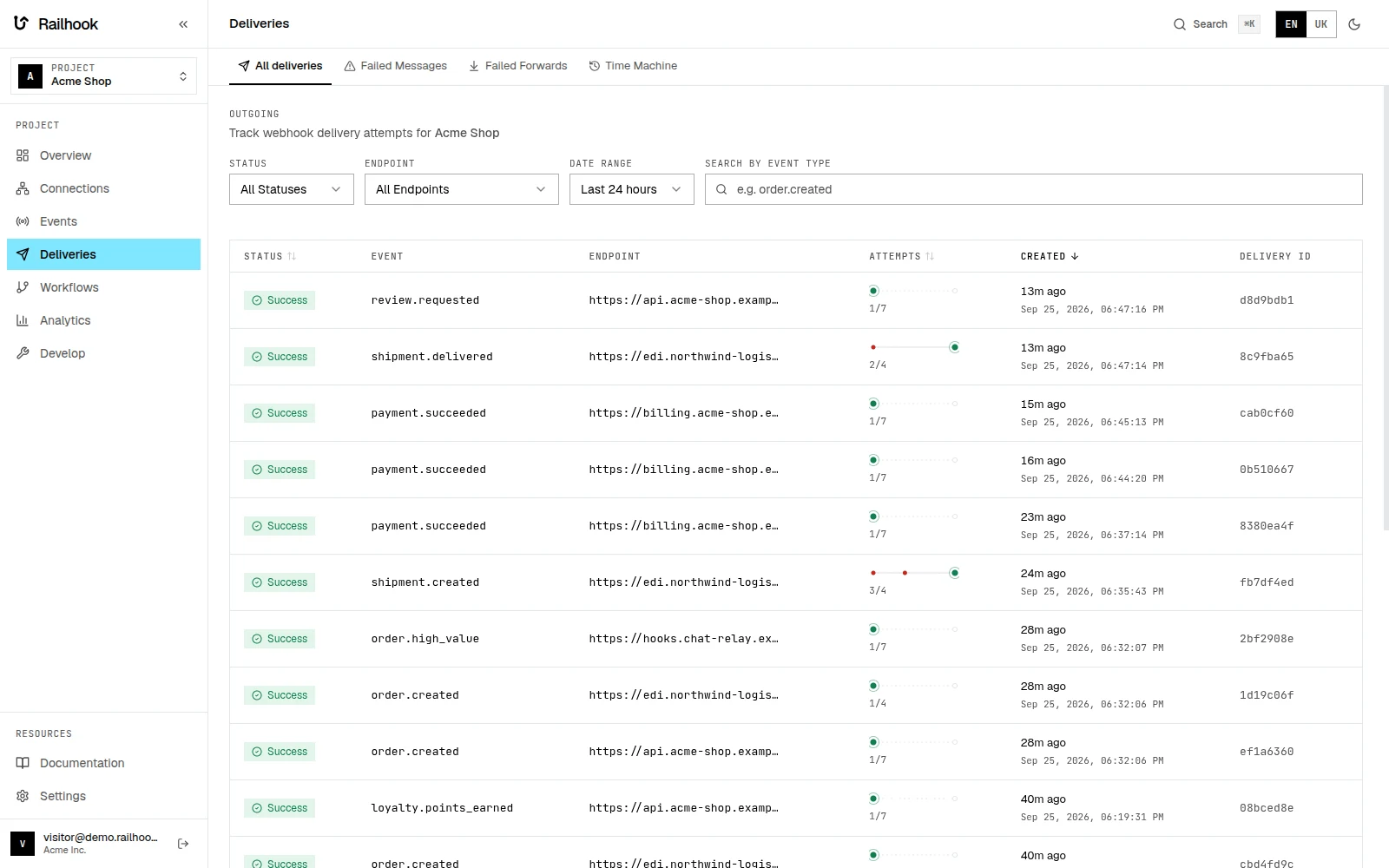Image resolution: width=1389 pixels, height=868 pixels.
Task: Open Documentation resource link
Action: pyautogui.click(x=103, y=763)
